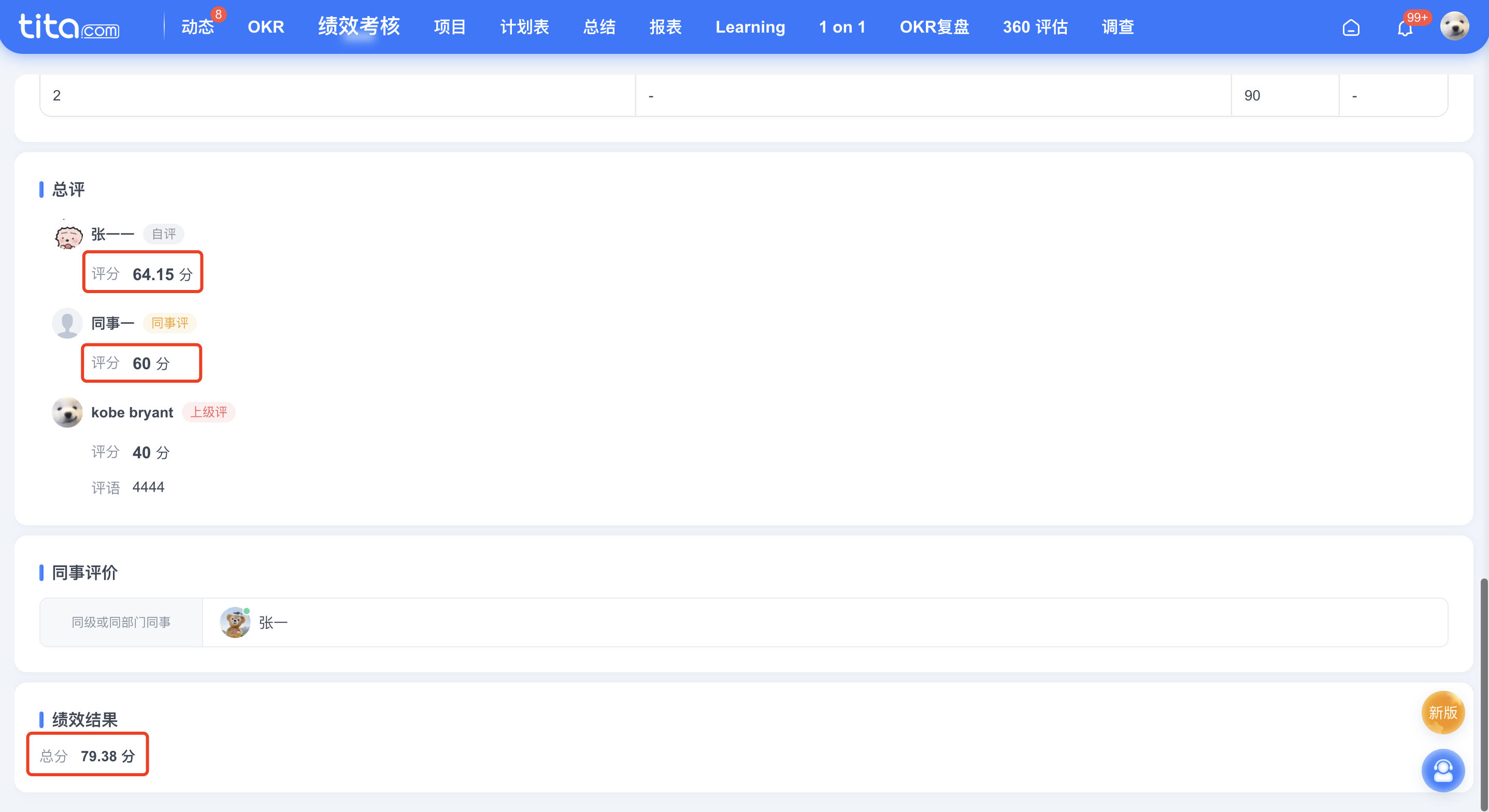Click the 新版 orange floating button
The height and width of the screenshot is (812, 1489).
tap(1442, 713)
